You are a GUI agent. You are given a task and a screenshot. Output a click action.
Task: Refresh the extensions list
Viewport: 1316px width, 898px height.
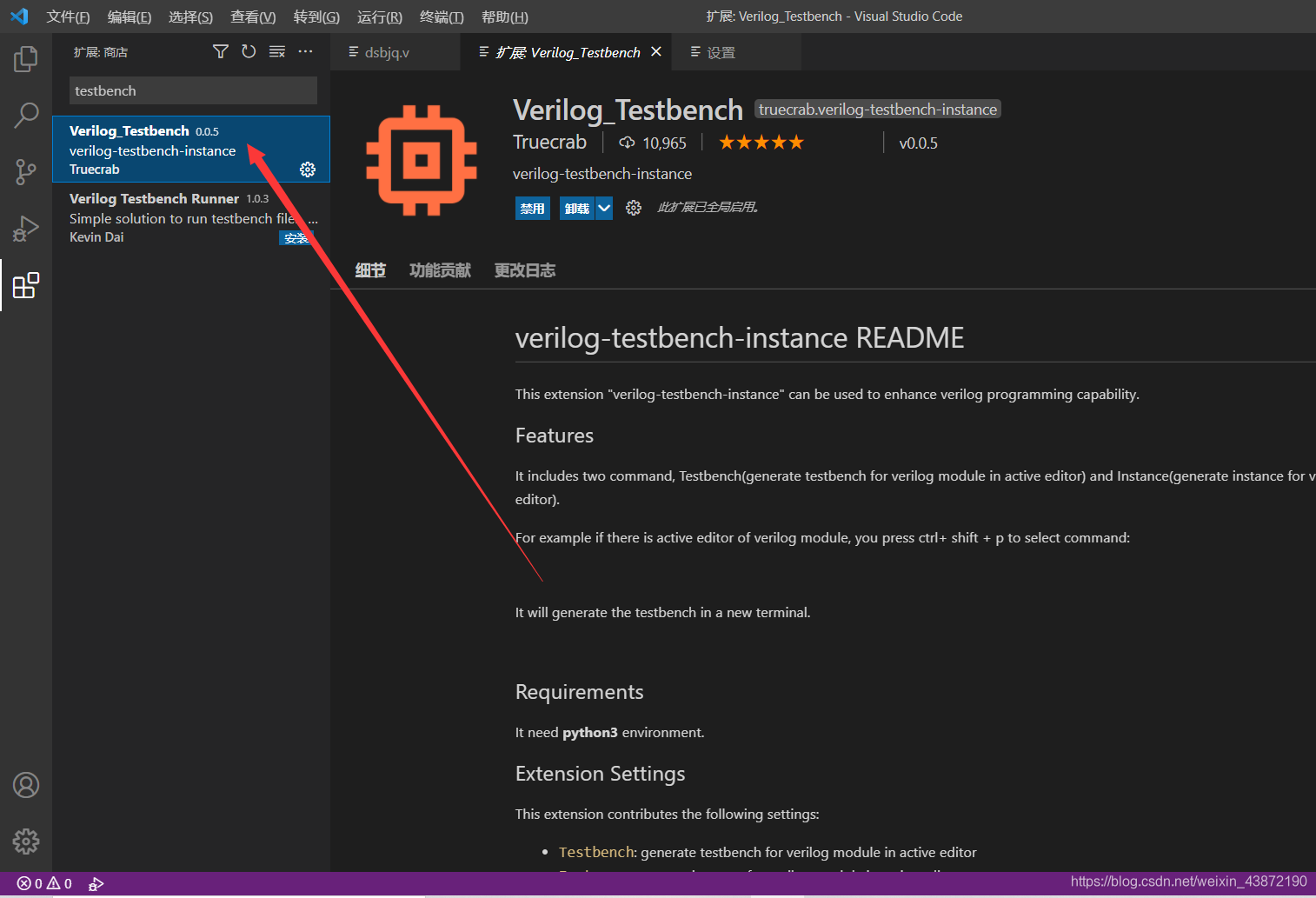[x=249, y=52]
